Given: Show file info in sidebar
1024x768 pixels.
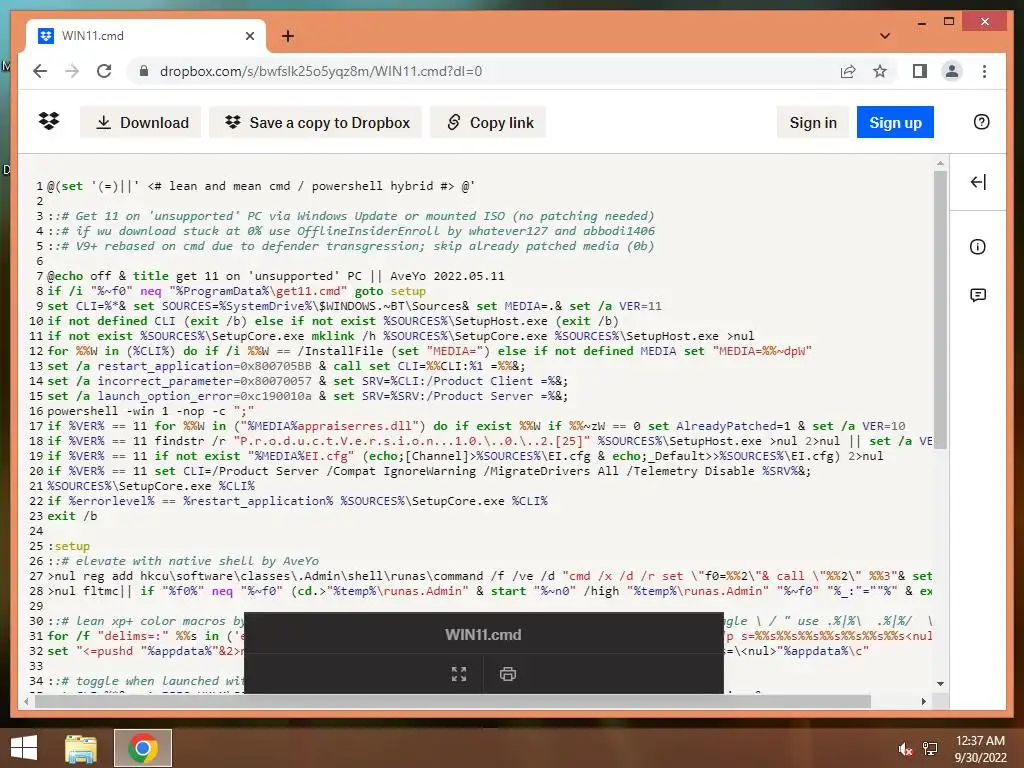Looking at the screenshot, I should pyautogui.click(x=978, y=247).
